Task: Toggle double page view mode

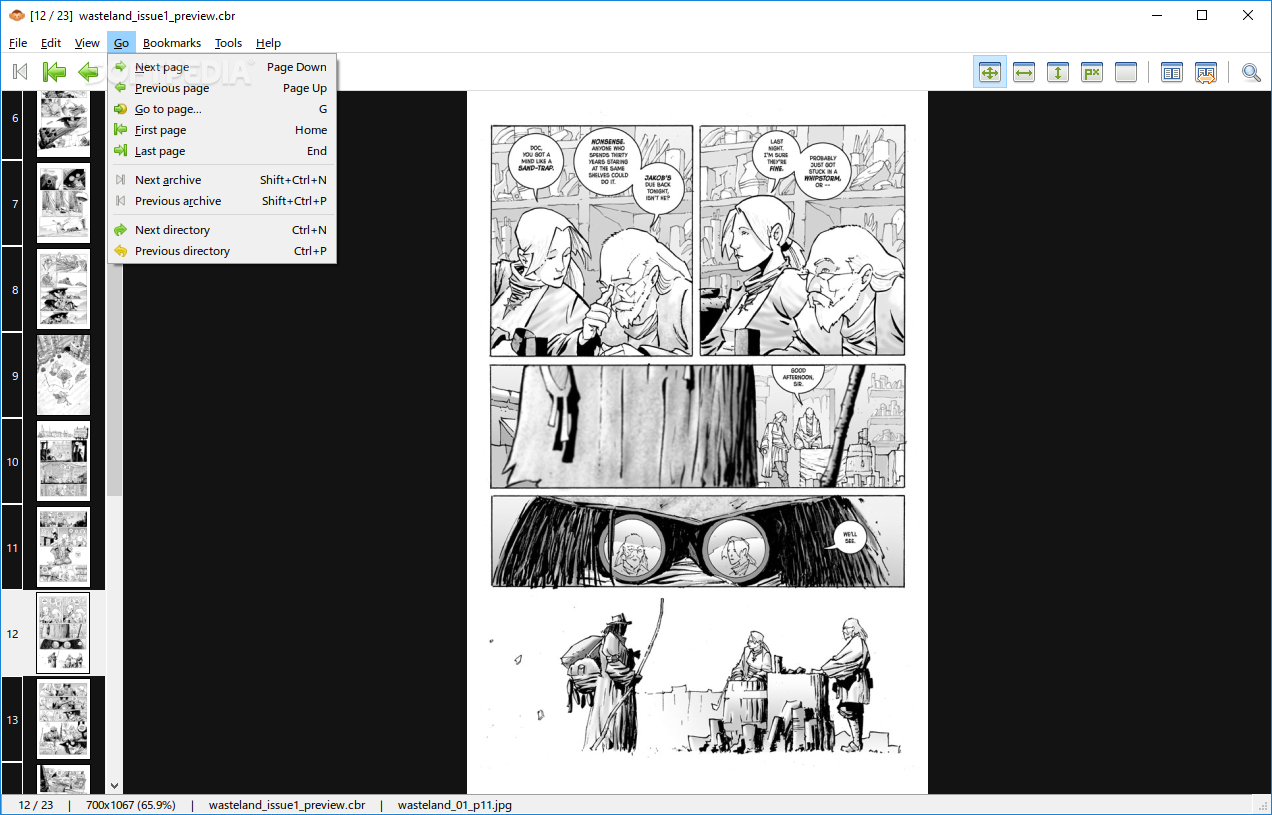Action: pos(1172,72)
